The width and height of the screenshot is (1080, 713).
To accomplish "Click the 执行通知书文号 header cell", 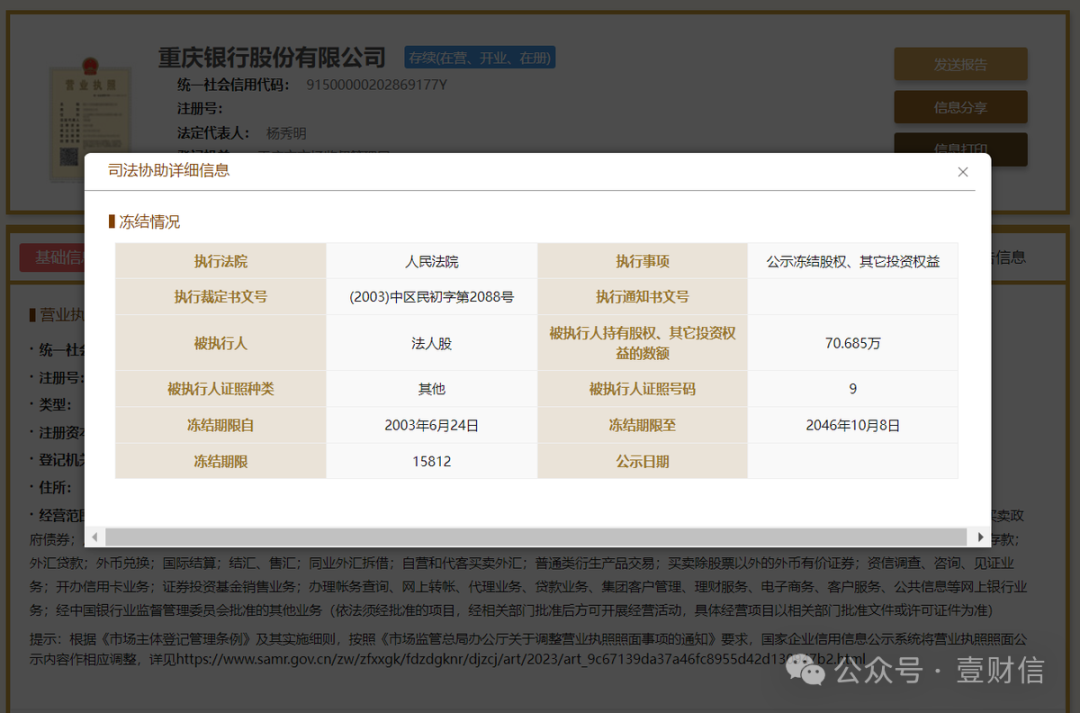I will (x=642, y=297).
